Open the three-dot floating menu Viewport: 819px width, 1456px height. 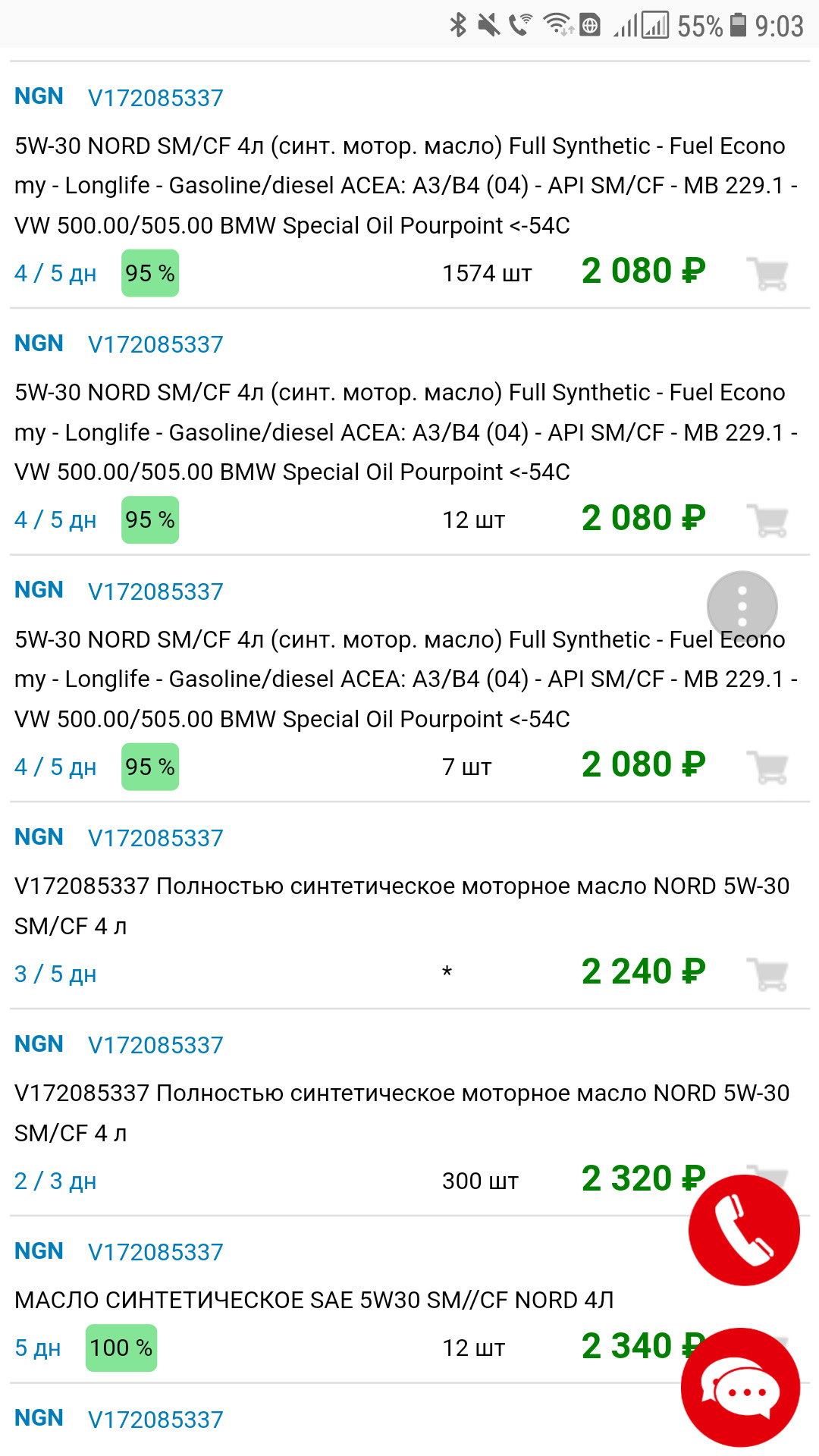pyautogui.click(x=742, y=606)
